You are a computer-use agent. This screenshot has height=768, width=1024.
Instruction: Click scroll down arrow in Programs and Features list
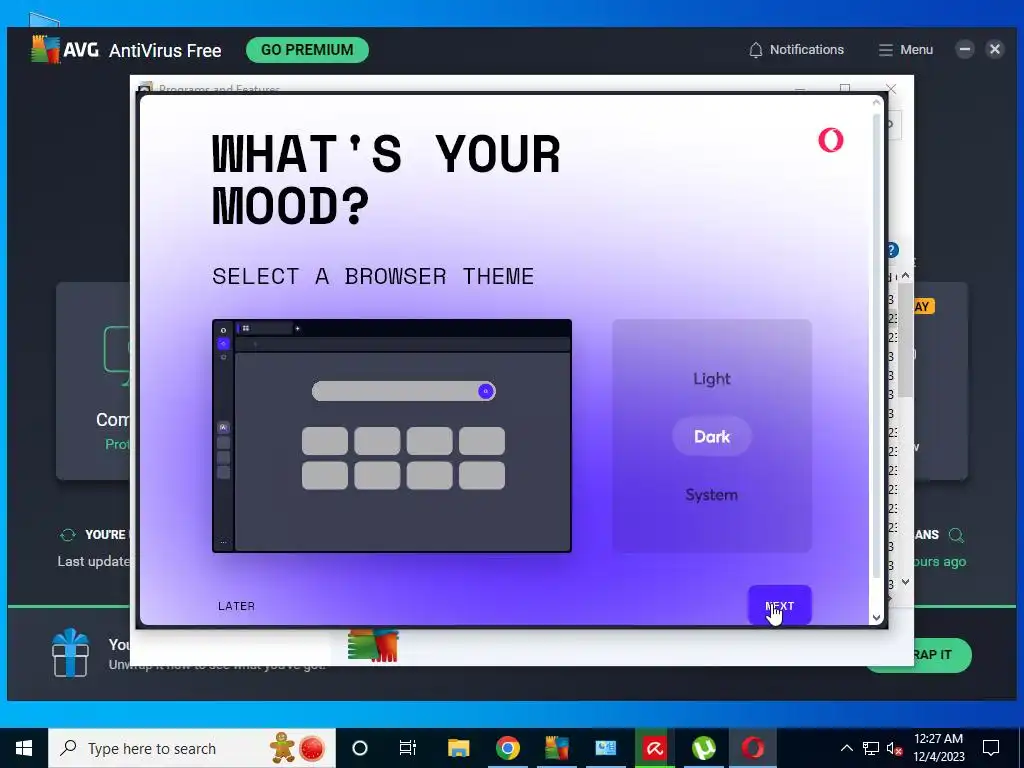tap(905, 581)
